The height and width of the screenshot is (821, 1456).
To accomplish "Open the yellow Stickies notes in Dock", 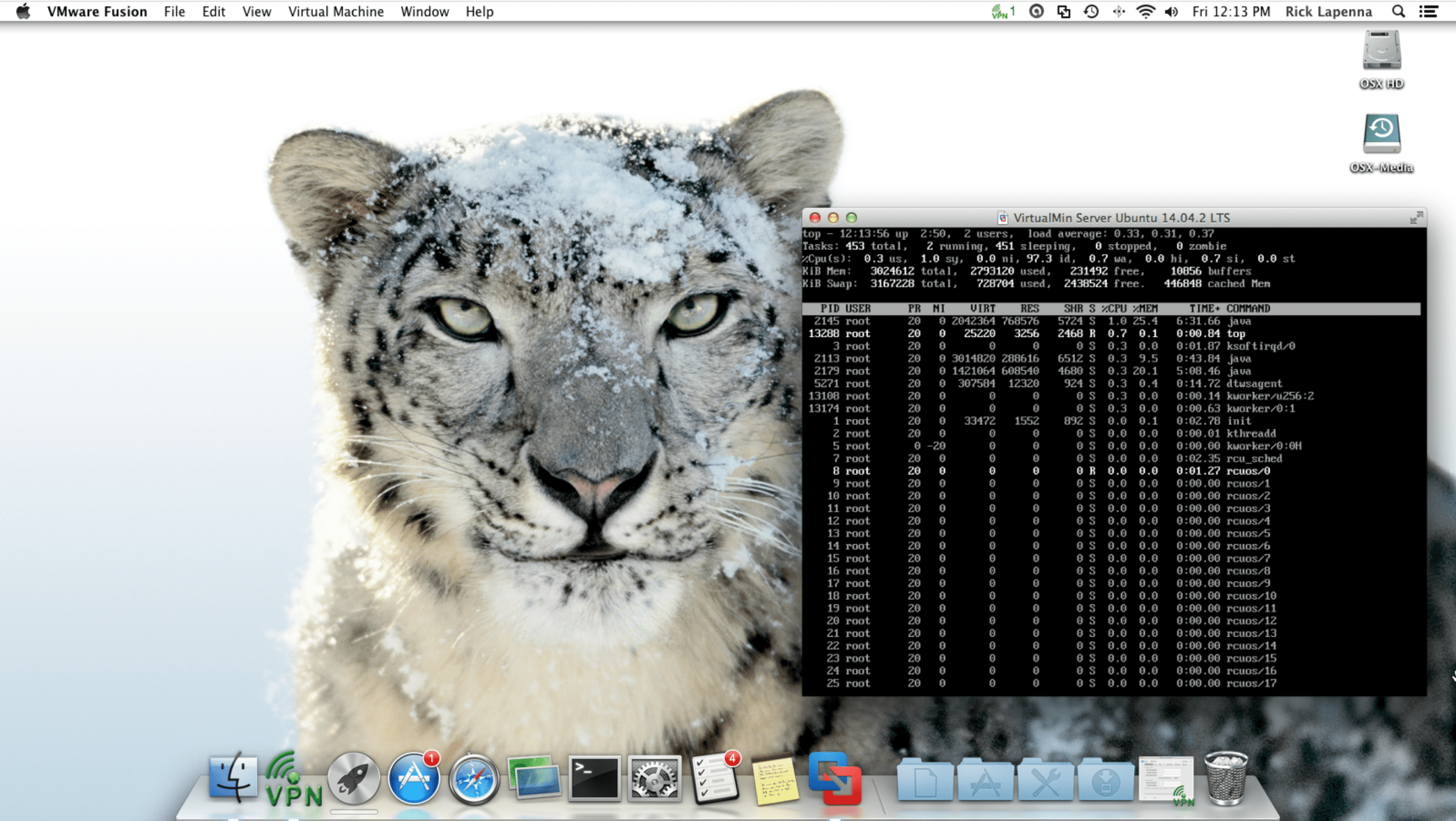I will [775, 780].
